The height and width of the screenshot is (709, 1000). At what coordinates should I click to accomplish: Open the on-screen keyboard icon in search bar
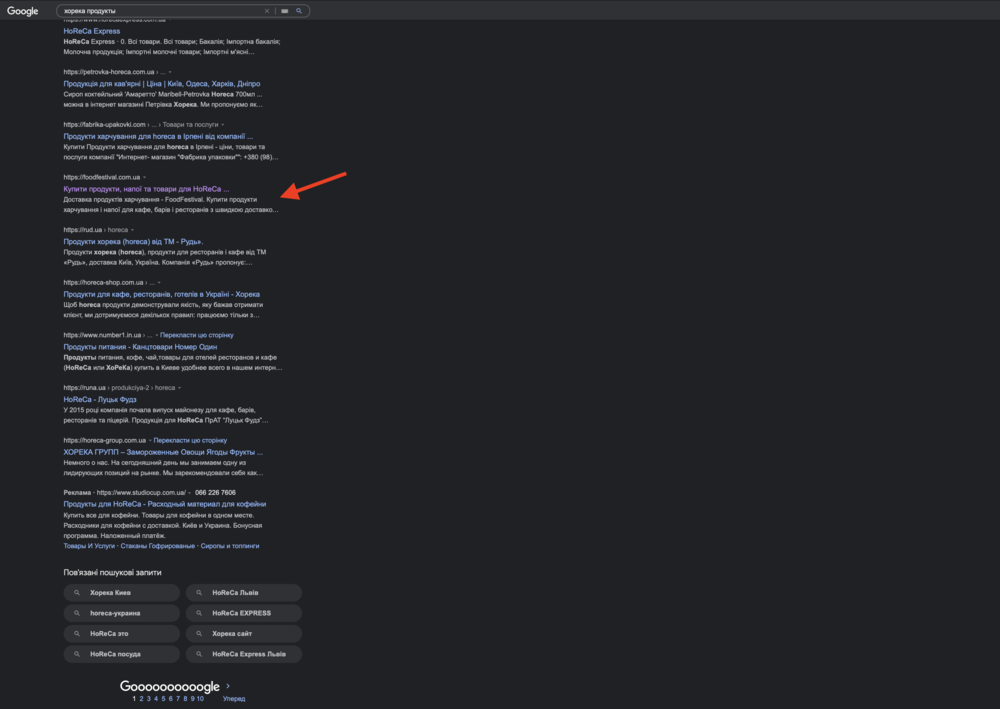(284, 11)
